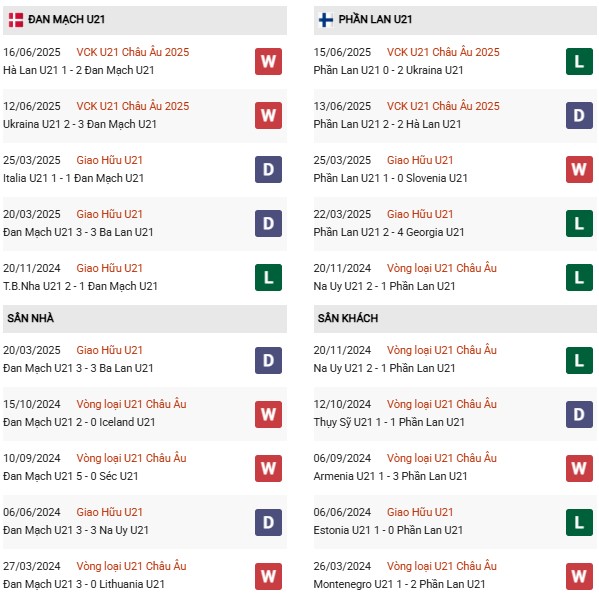This screenshot has height=596, width=599.
Task: Click L badge for T.B.Nha U21 2-1 Đan Mạch
Action: (x=269, y=277)
